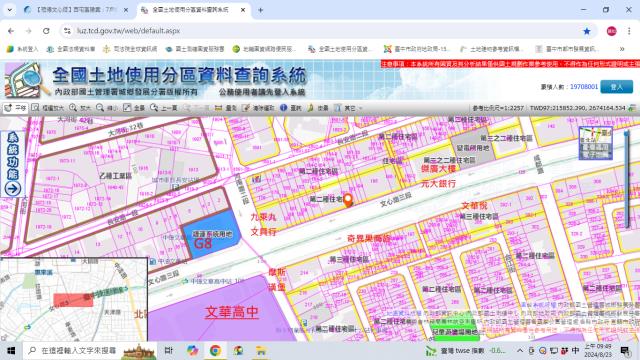The height and width of the screenshot is (360, 640).
Task: Open the tab search dropdown arrow
Action: (9, 10)
